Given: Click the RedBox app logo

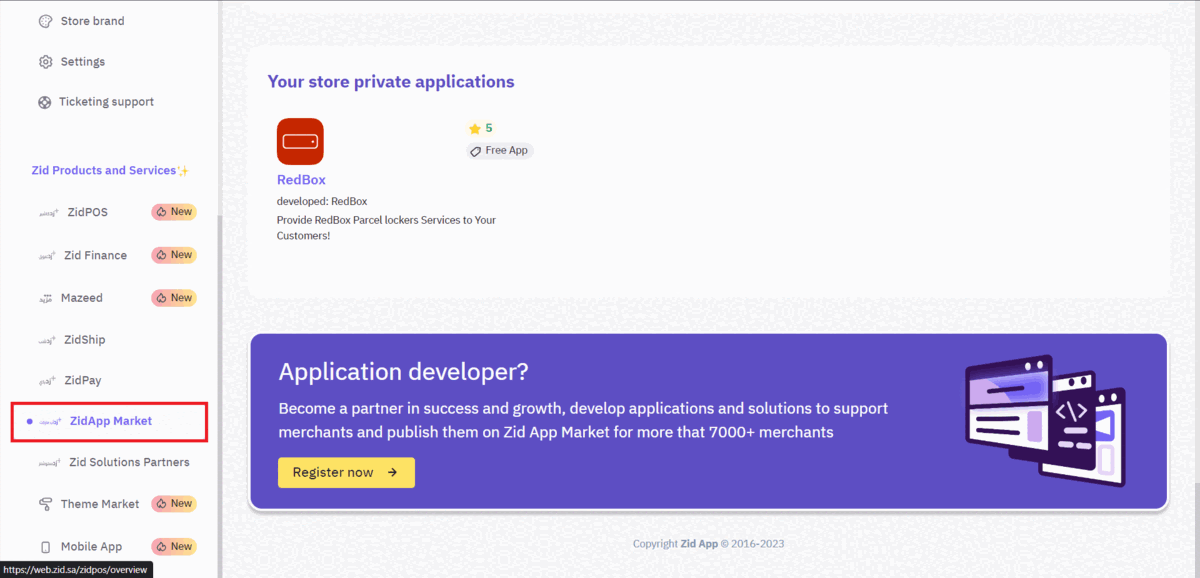Looking at the screenshot, I should (300, 141).
